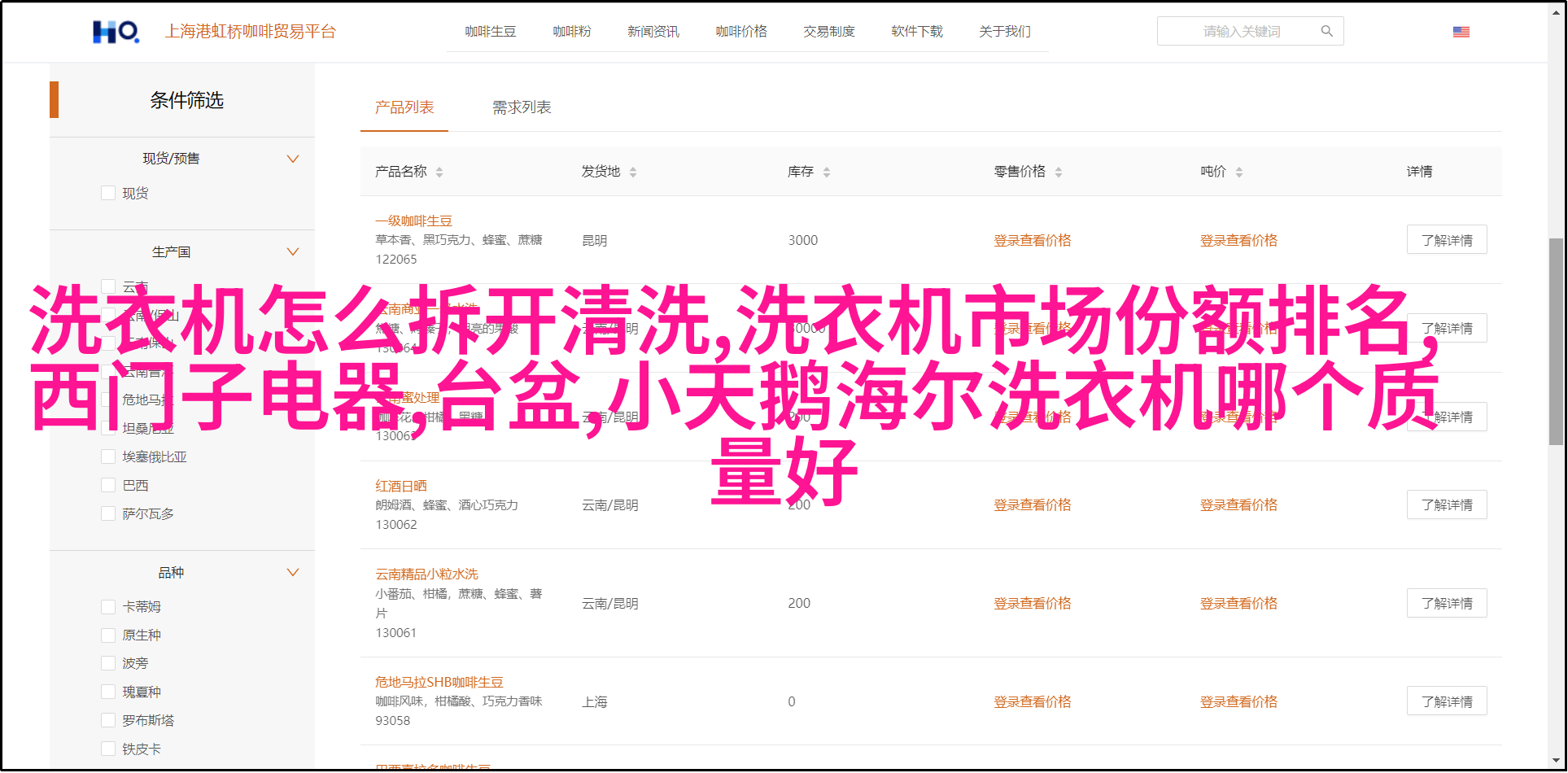Sort by 零售价格 column arrows

[x=1059, y=173]
